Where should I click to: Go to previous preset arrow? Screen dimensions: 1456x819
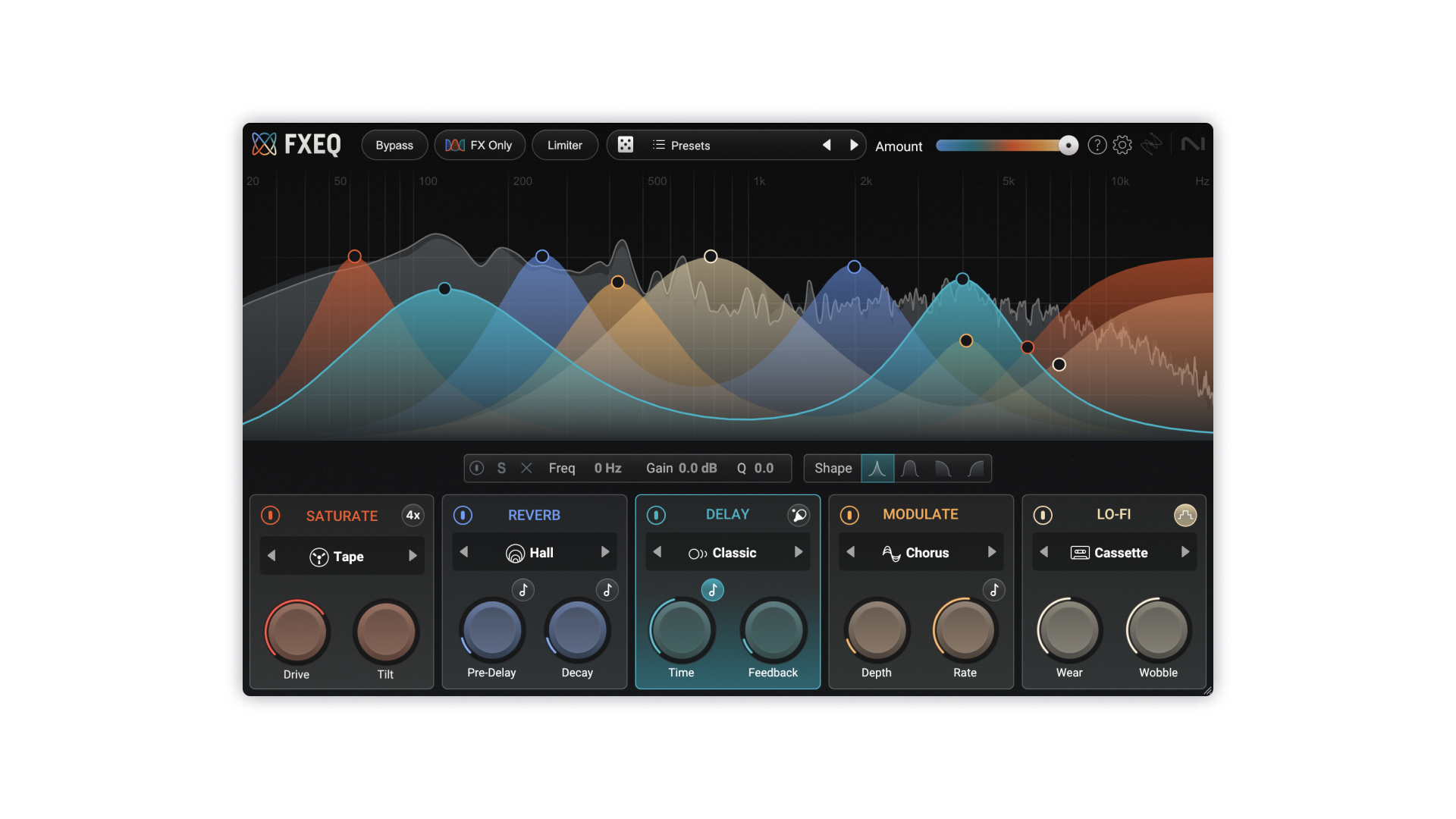point(827,145)
